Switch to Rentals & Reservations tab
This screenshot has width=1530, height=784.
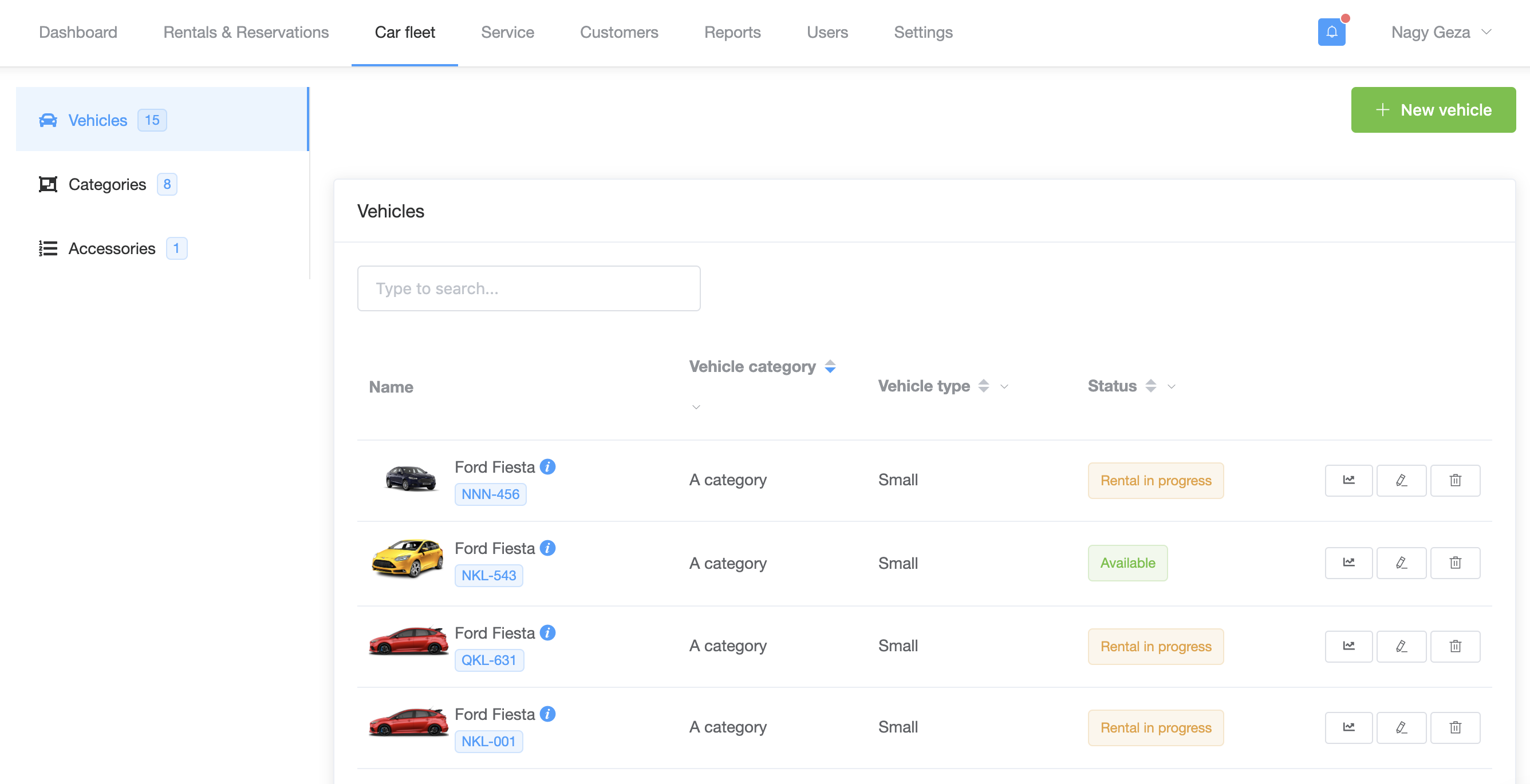246,32
